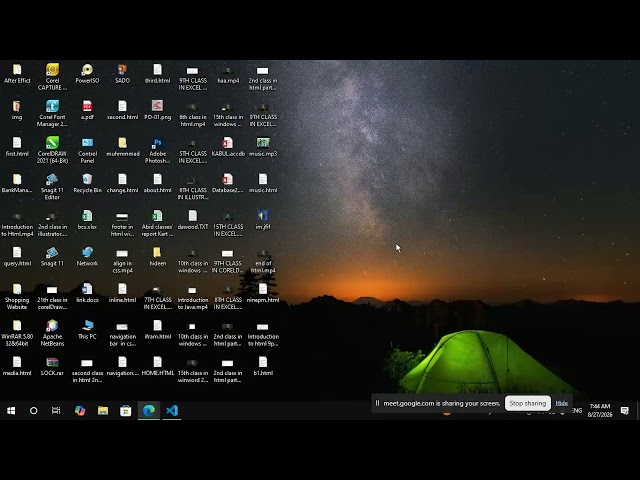Image resolution: width=640 pixels, height=480 pixels.
Task: Open the notification center icon
Action: (x=624, y=411)
